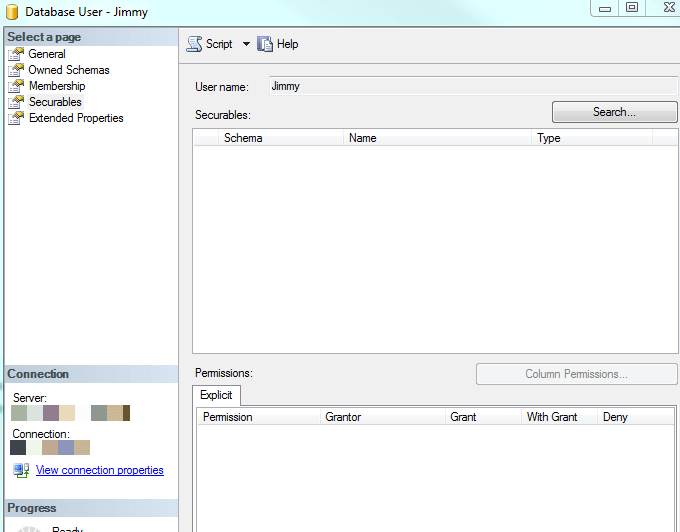Click the Grantor column header
The height and width of the screenshot is (532, 680).
[x=382, y=417]
